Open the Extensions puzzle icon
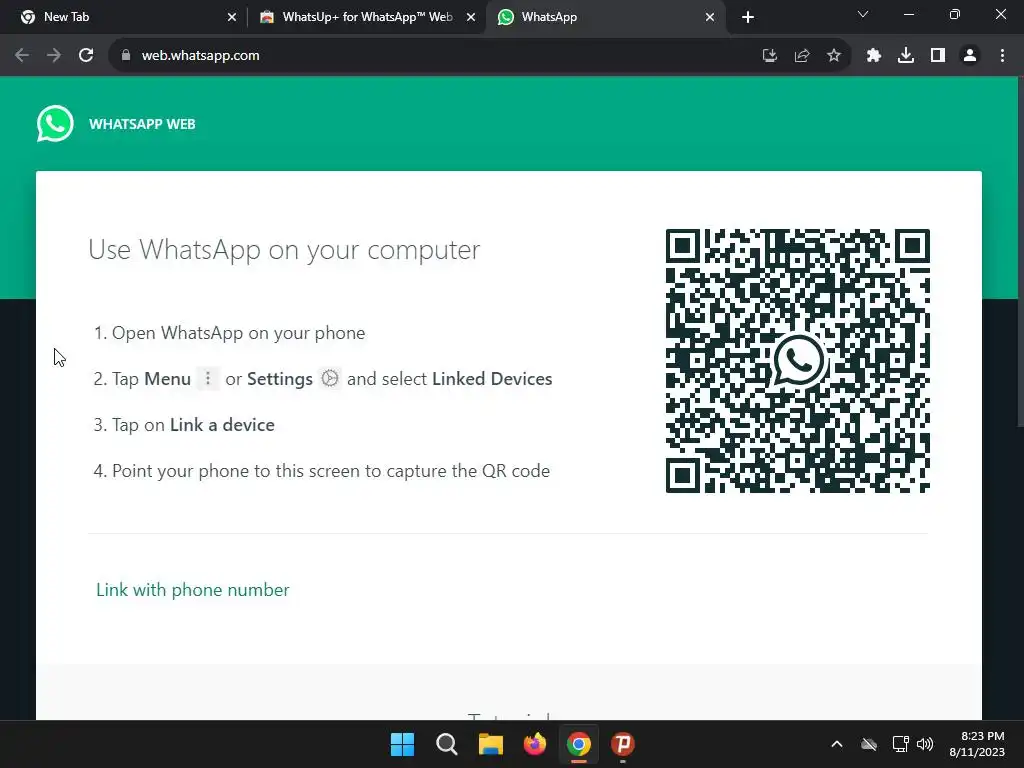 tap(874, 56)
